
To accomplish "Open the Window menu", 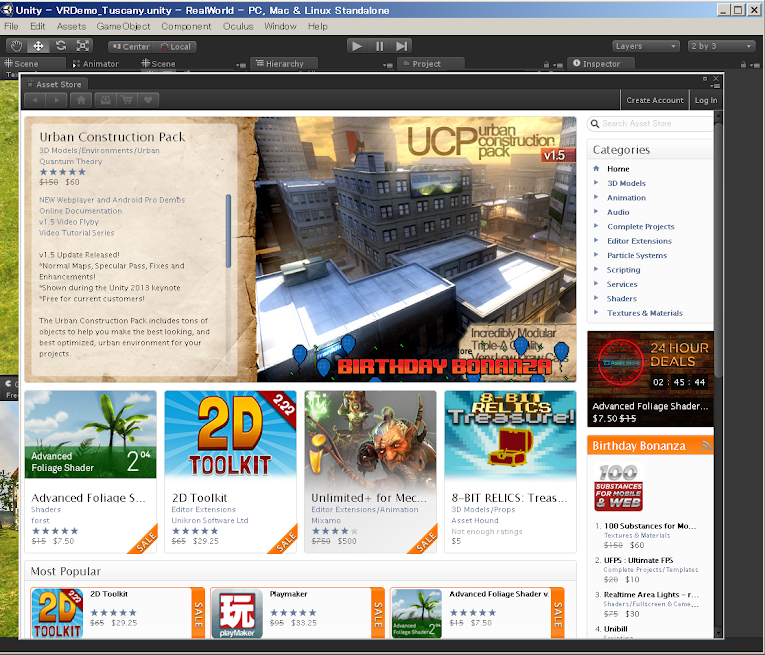I will coord(281,26).
